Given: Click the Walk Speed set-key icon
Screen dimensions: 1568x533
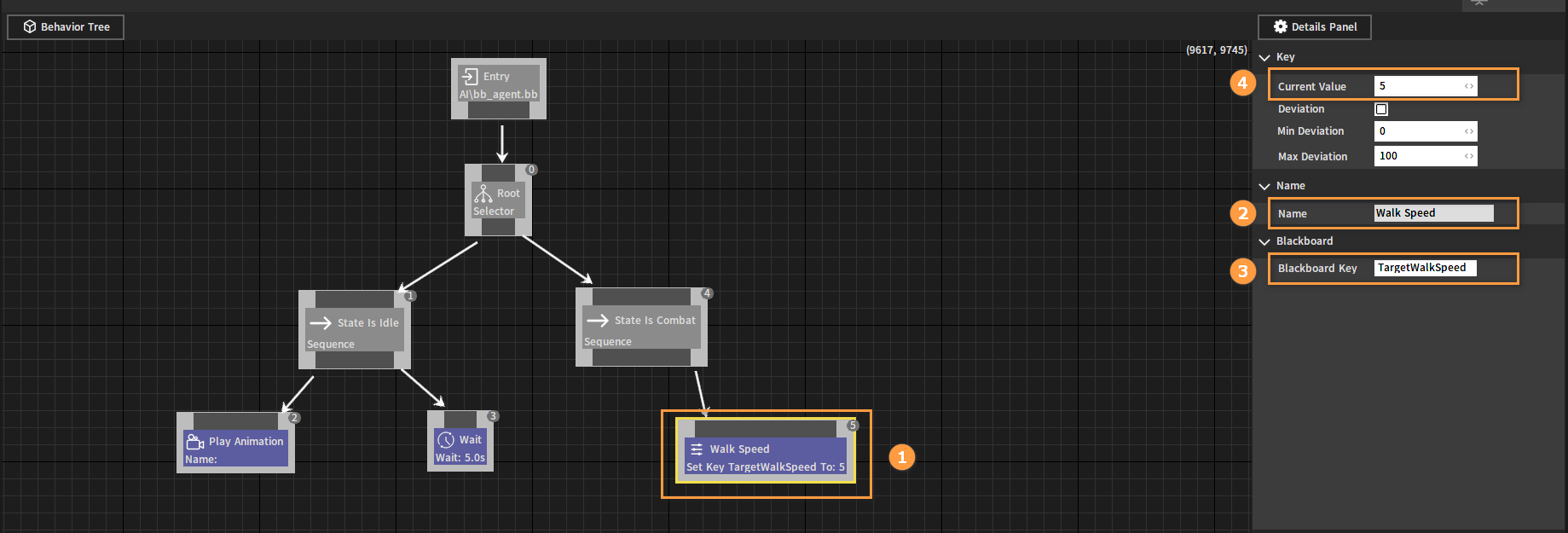Looking at the screenshot, I should tap(697, 449).
